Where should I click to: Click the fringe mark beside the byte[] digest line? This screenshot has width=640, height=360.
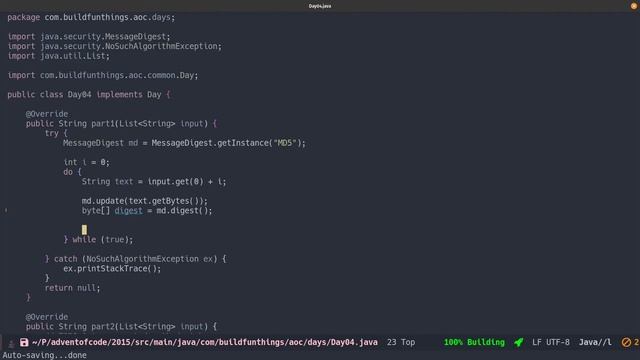click(6, 211)
